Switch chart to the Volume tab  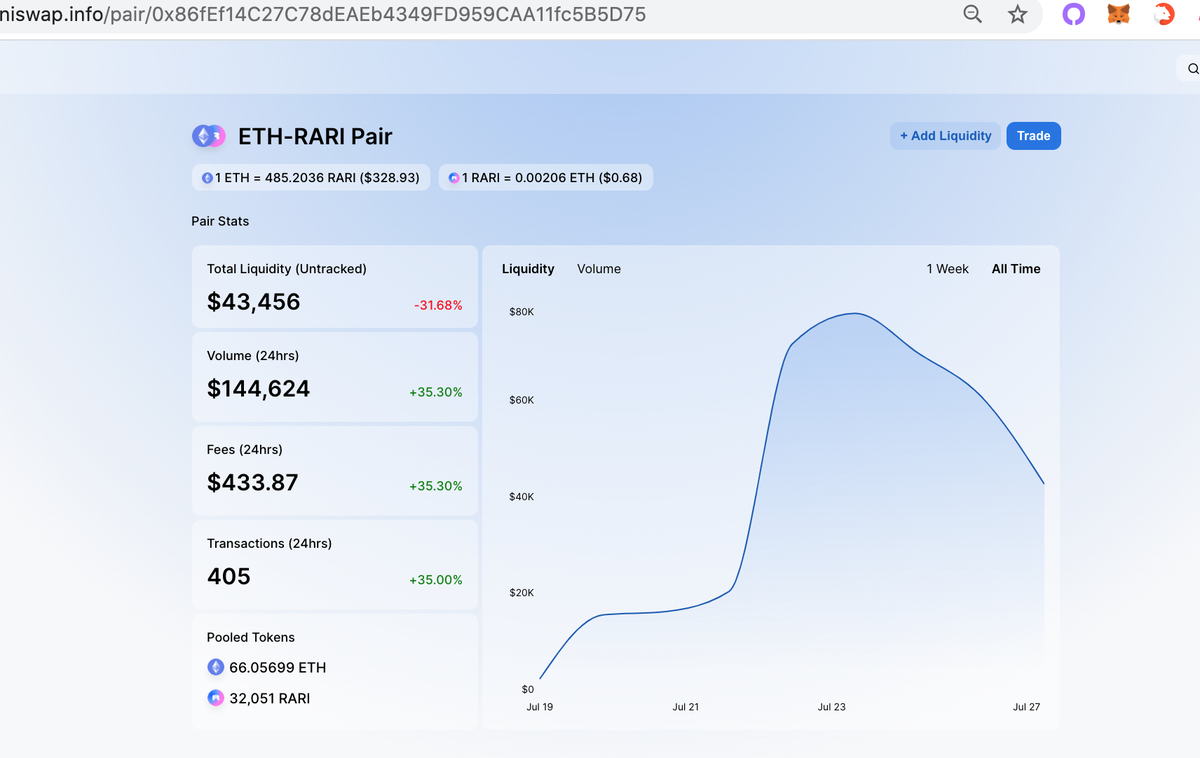(599, 269)
